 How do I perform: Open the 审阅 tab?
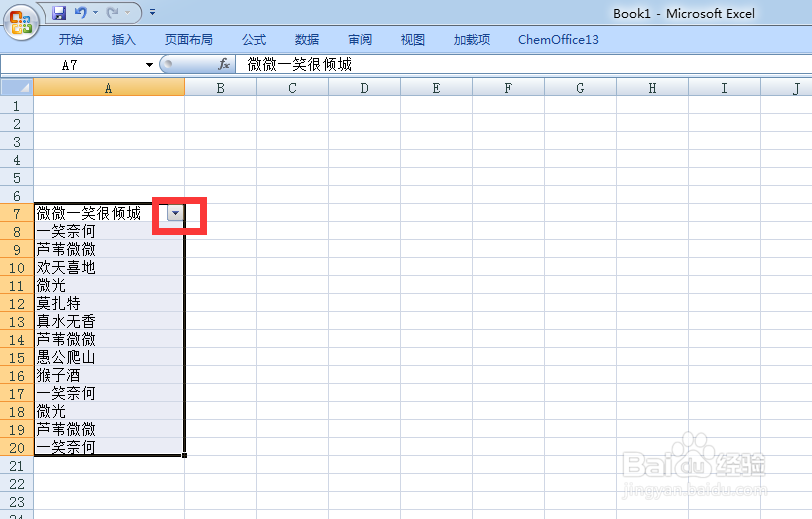360,39
